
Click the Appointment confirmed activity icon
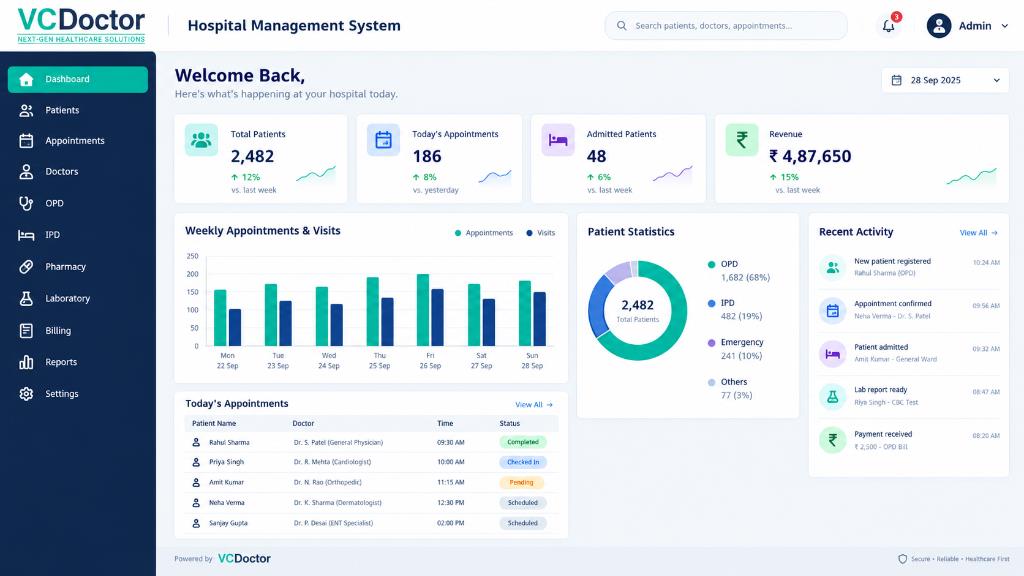[x=833, y=311]
